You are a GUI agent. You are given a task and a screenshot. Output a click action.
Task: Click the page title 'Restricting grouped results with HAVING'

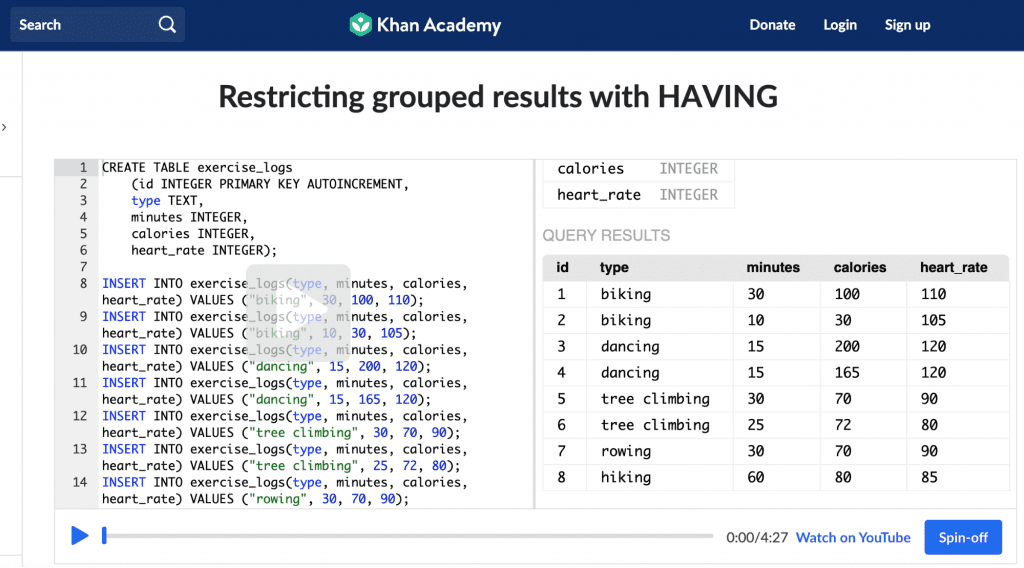pos(498,97)
